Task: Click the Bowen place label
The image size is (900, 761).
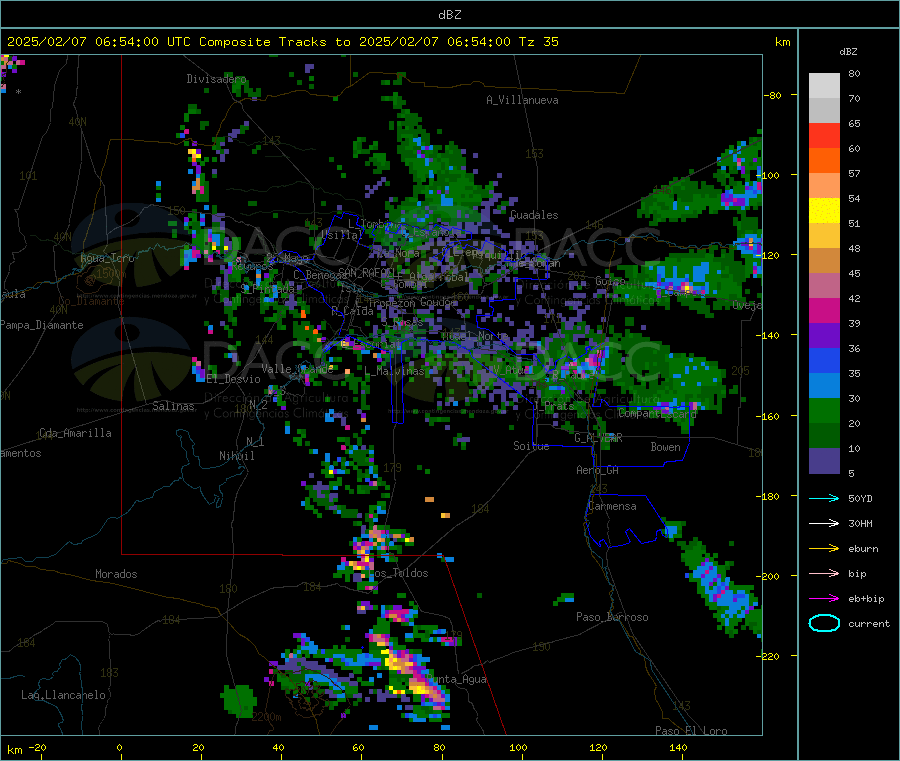Action: coord(665,447)
